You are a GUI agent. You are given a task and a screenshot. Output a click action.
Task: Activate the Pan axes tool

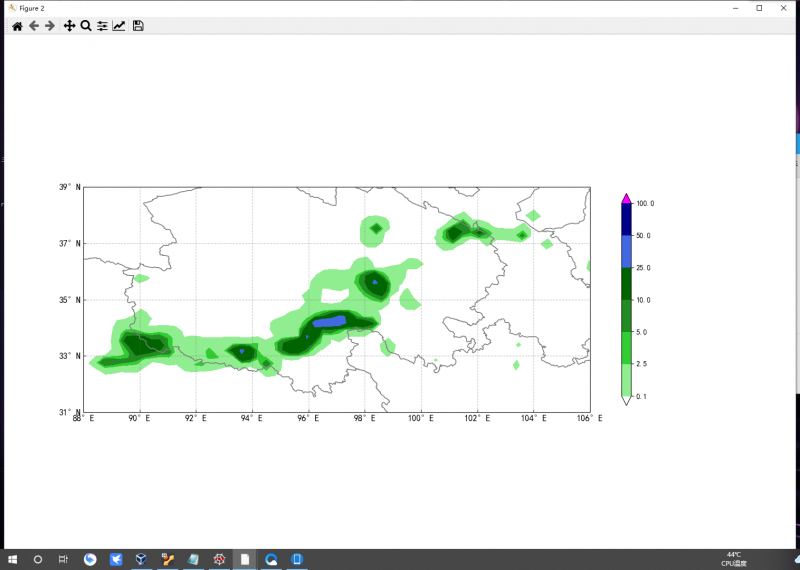pos(69,26)
